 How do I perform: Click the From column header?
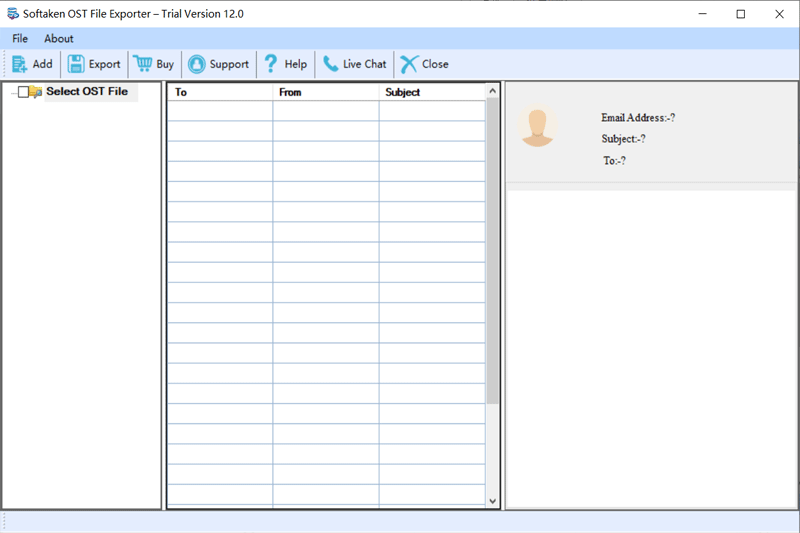tap(325, 92)
